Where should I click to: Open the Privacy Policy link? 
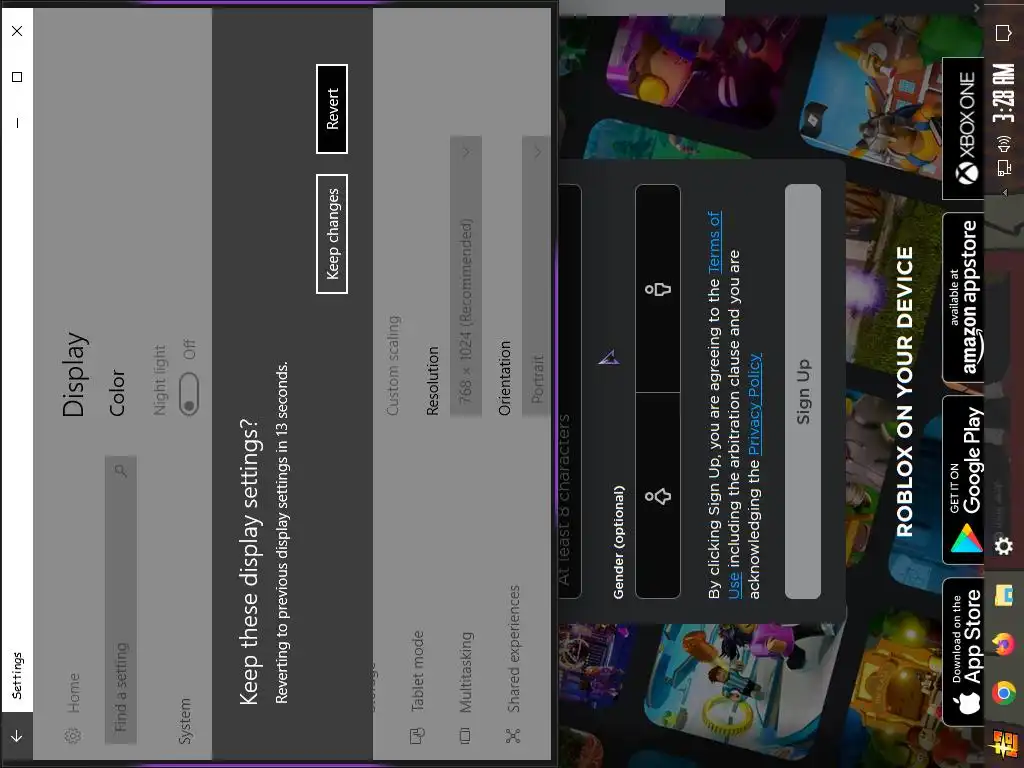[x=754, y=405]
